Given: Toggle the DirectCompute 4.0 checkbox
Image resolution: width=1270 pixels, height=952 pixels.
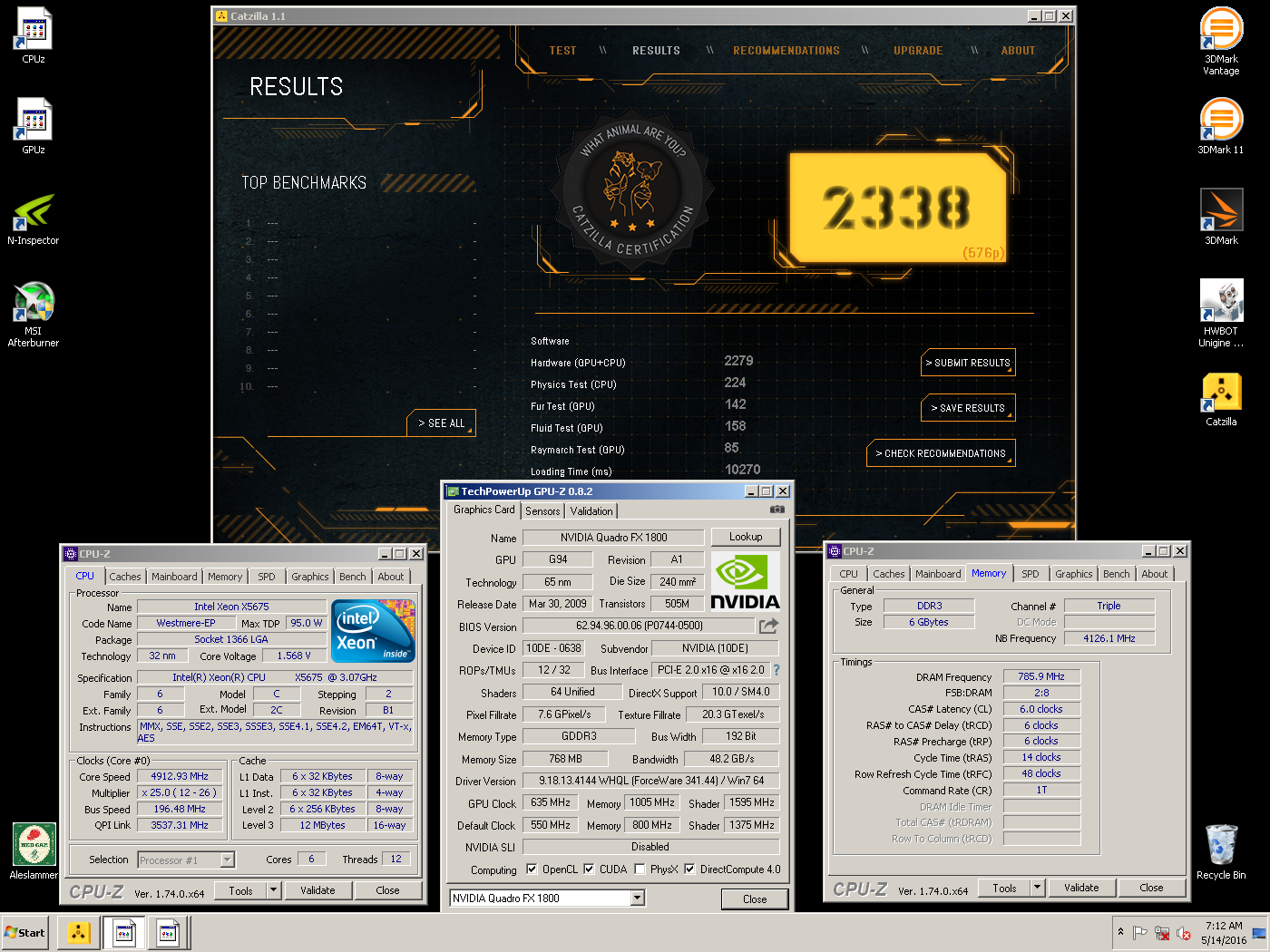Looking at the screenshot, I should pos(689,869).
